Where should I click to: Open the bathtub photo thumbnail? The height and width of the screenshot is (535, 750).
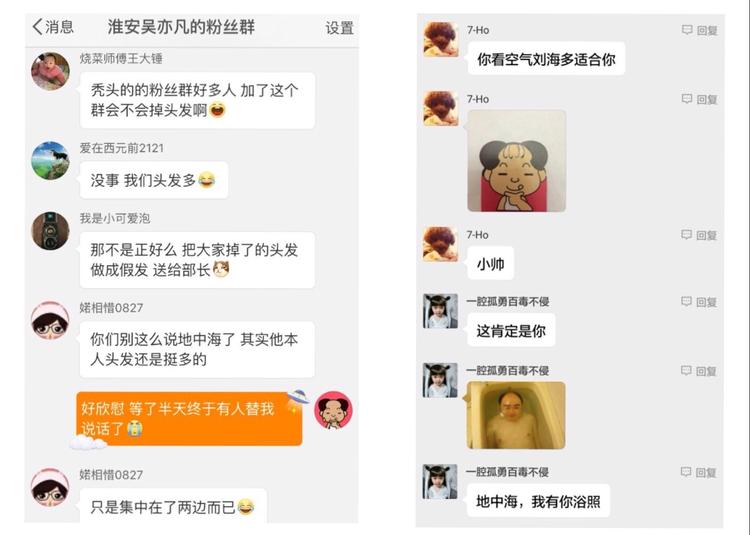coord(516,415)
